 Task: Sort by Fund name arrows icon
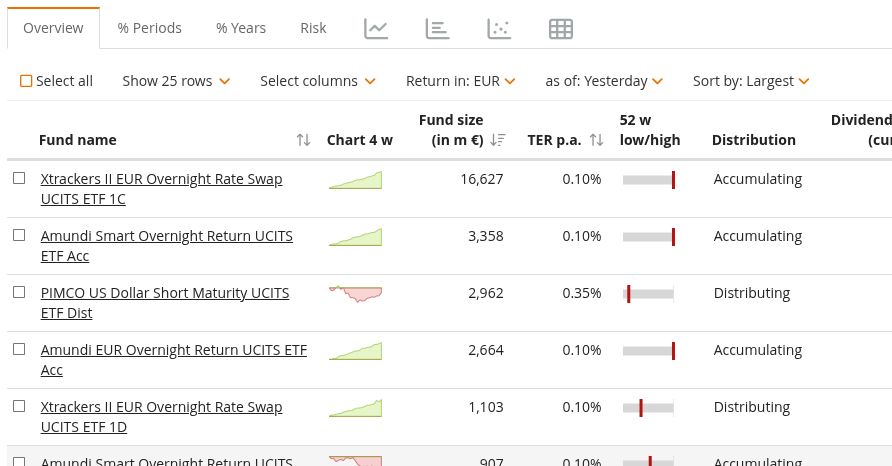(303, 140)
